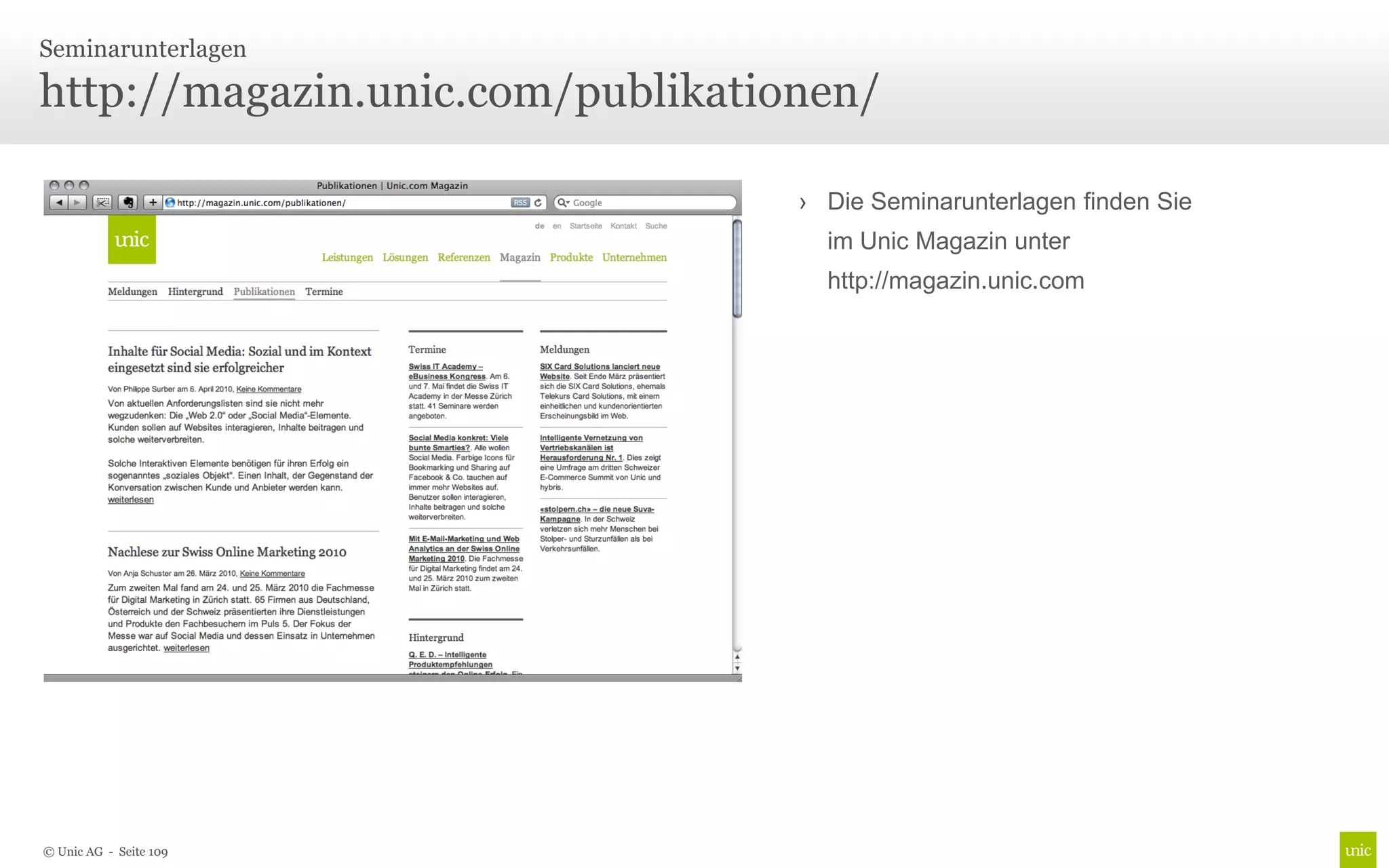The image size is (1389, 868).
Task: Click the '© Unic AG - Seite 109' footer
Action: (x=105, y=852)
